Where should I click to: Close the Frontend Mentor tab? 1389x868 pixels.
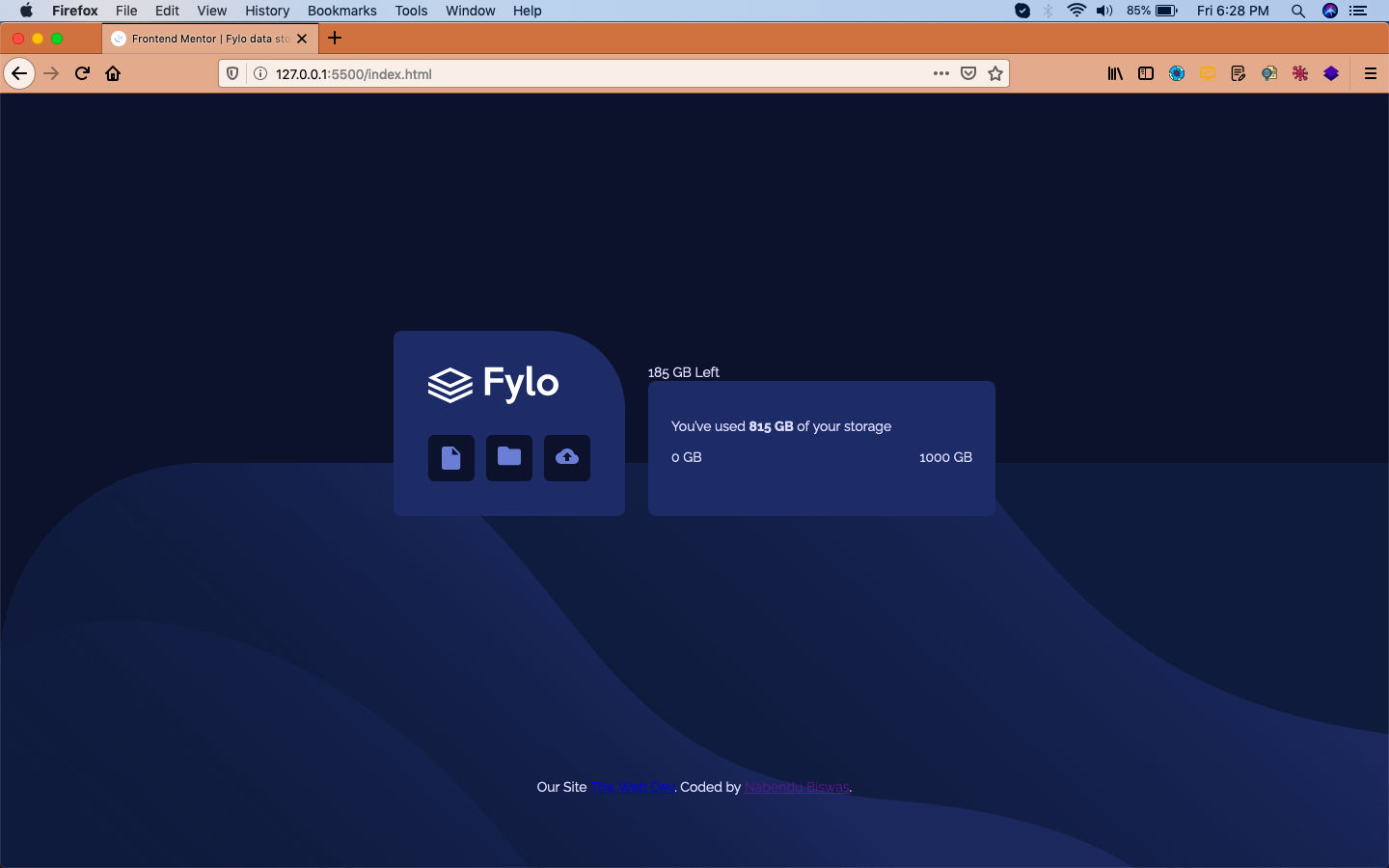tap(302, 39)
